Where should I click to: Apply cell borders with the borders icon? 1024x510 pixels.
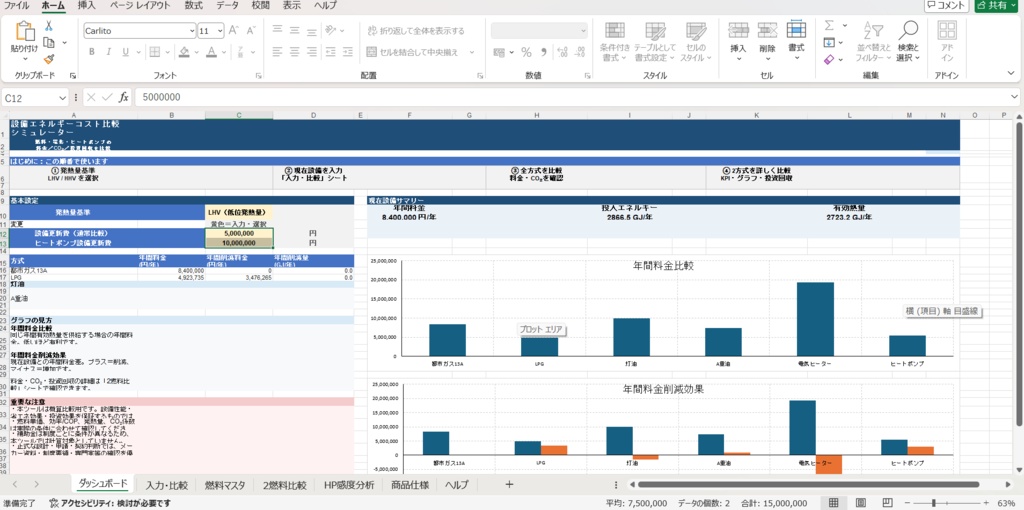(154, 52)
